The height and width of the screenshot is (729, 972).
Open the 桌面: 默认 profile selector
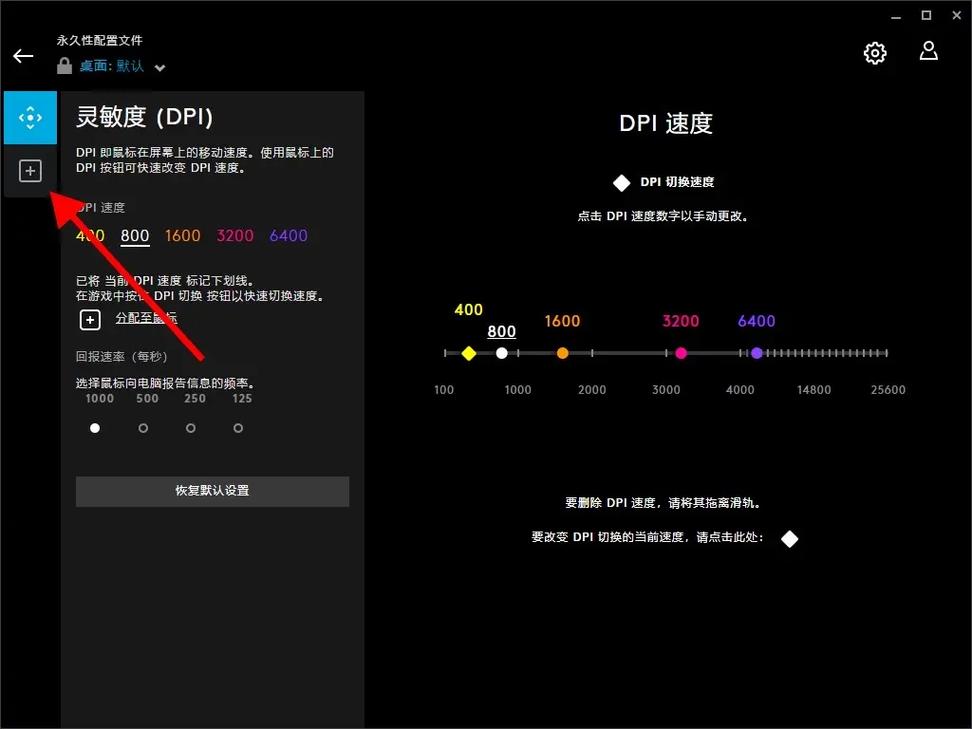pos(112,66)
